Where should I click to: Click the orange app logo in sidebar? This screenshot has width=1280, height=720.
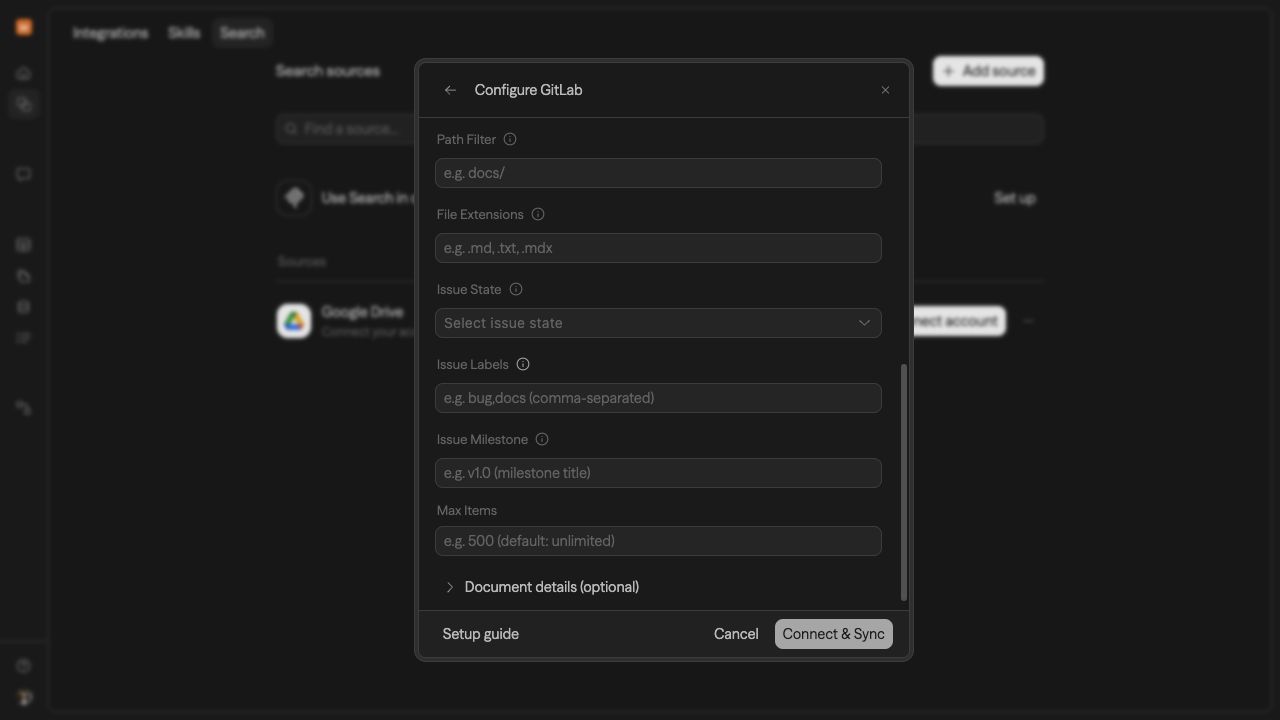24,27
